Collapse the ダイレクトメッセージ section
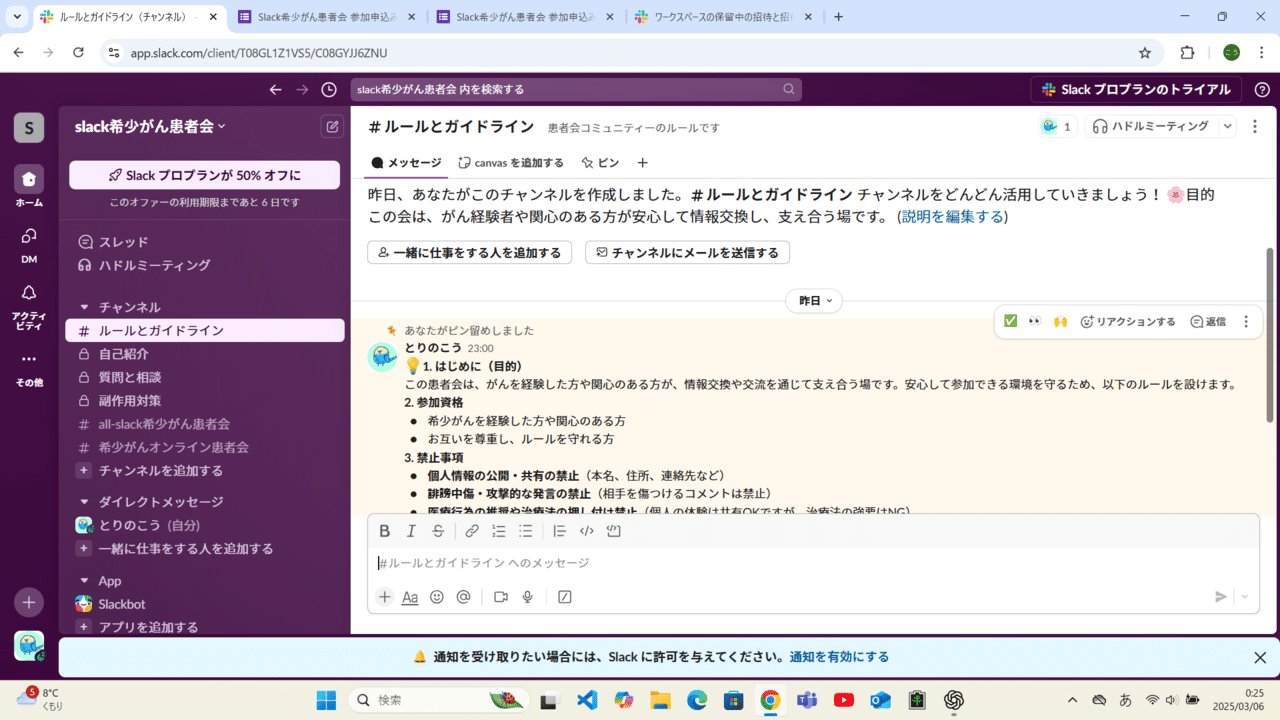Screen dimensions: 1280x720 [85, 502]
